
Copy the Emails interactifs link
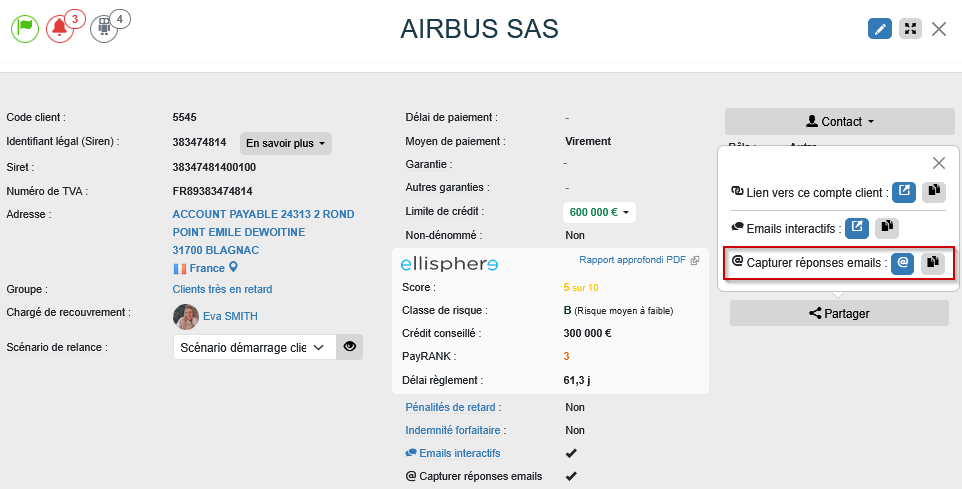pyautogui.click(x=887, y=228)
